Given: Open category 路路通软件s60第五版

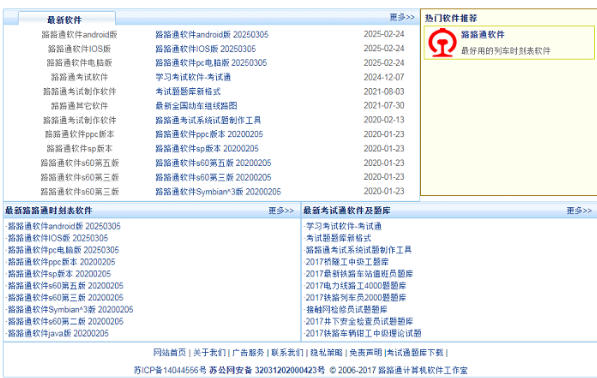Looking at the screenshot, I should pos(79,163).
